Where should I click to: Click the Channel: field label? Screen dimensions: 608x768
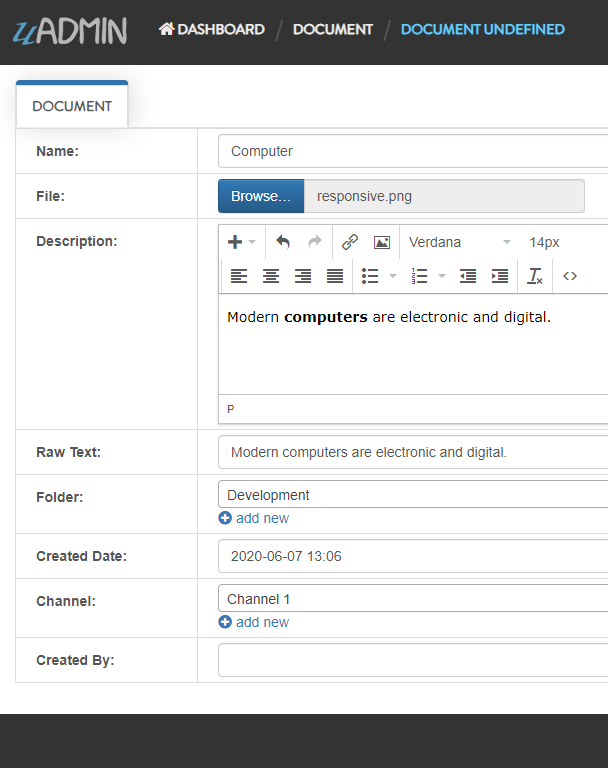[x=66, y=601]
